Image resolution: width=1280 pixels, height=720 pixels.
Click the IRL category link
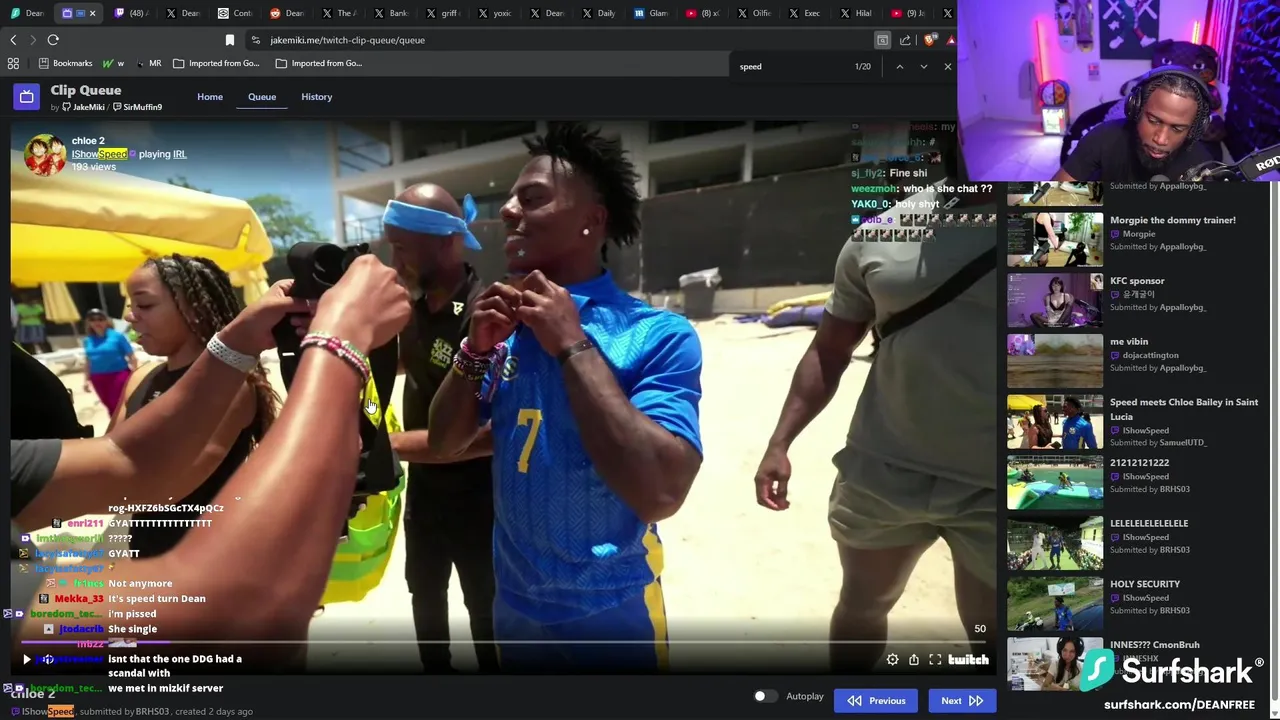pyautogui.click(x=180, y=154)
